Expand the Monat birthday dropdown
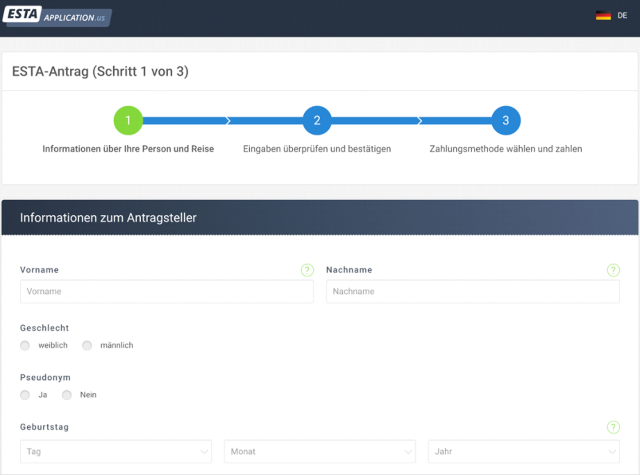Viewport: 640px width, 475px height. click(319, 452)
